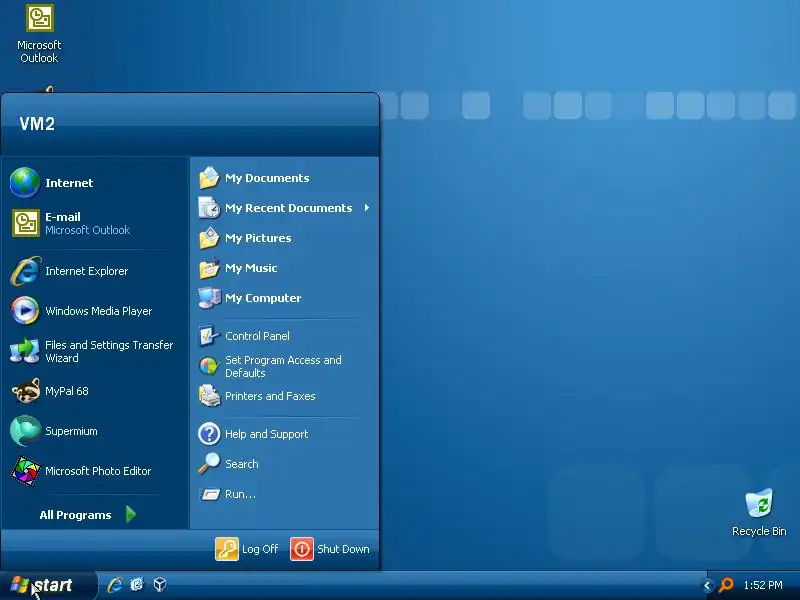Click the orange search icon in system tray

tap(726, 585)
